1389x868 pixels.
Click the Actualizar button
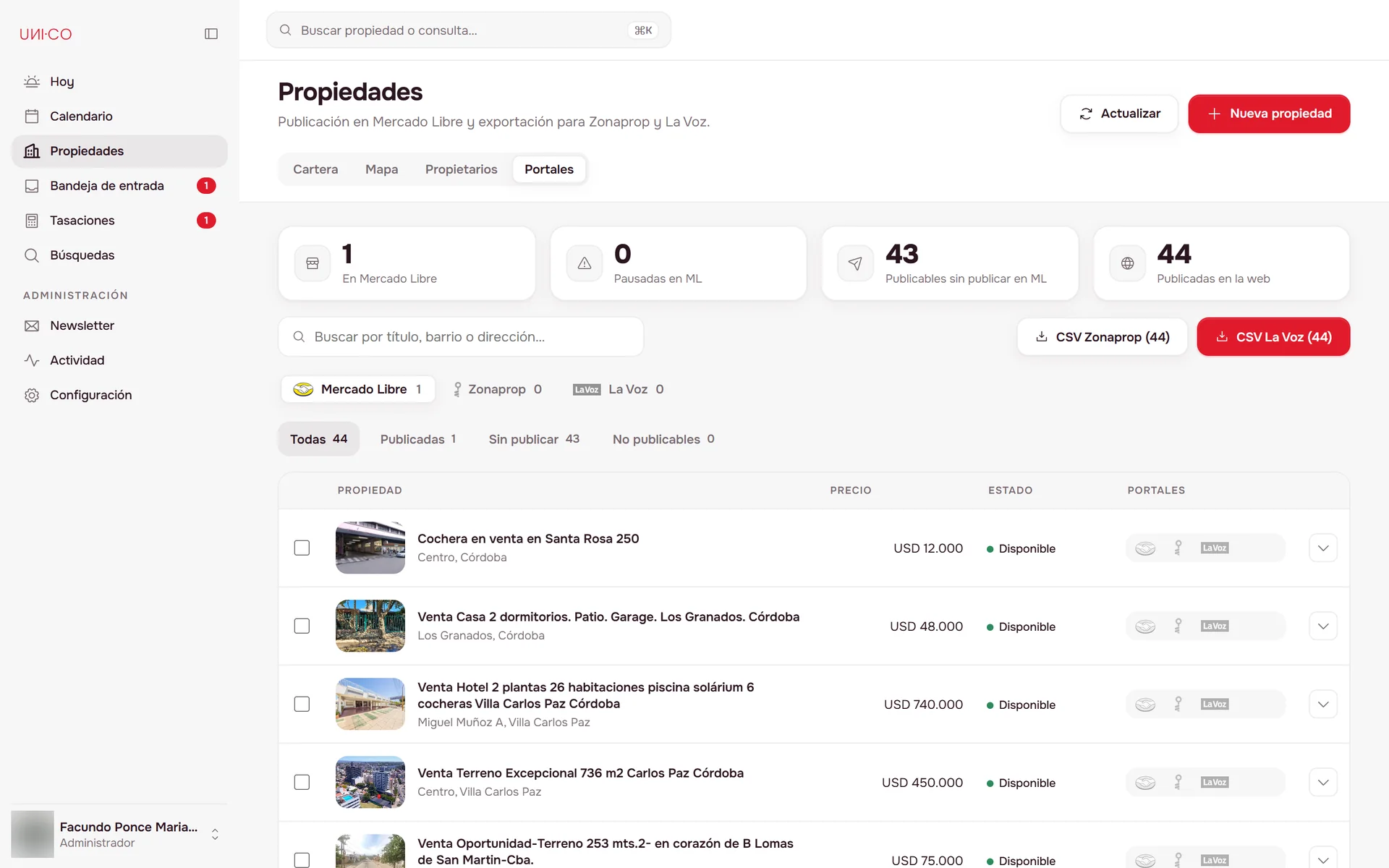coord(1119,114)
